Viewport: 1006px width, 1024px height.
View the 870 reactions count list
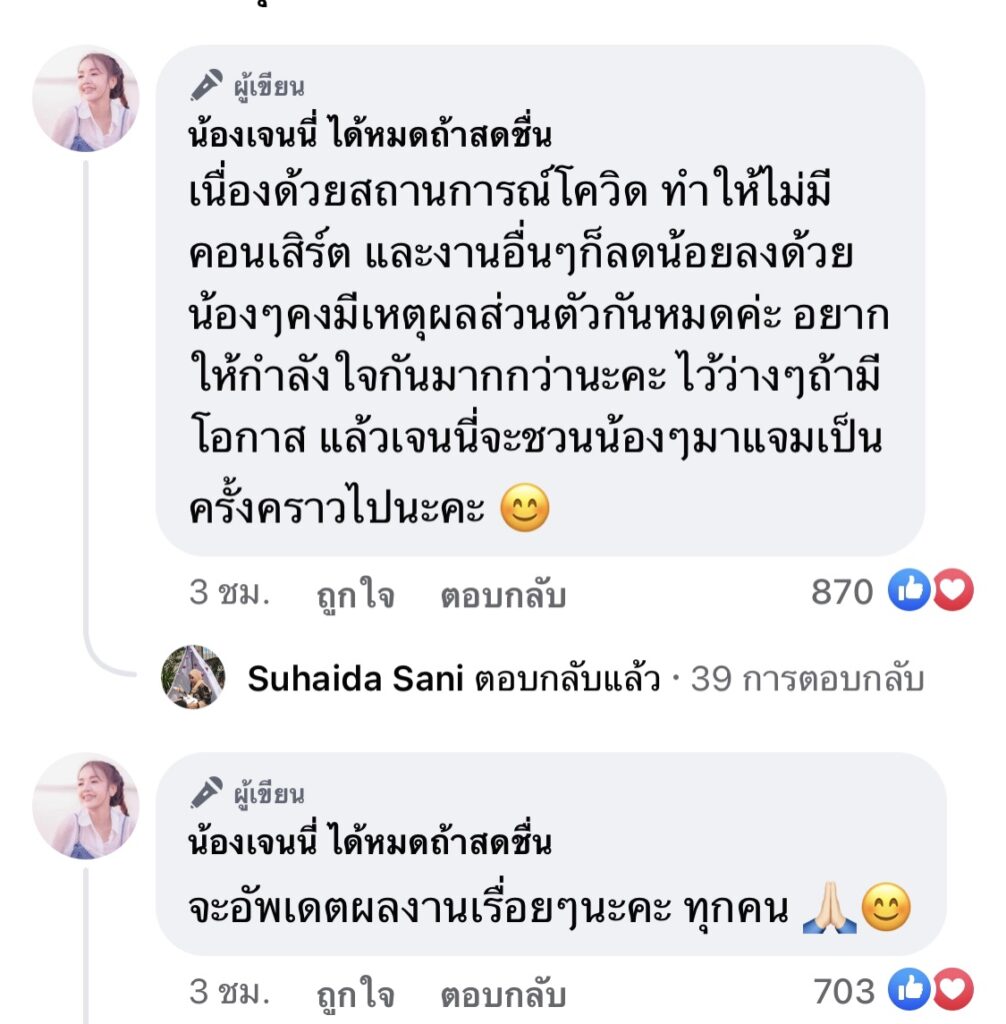pos(842,593)
